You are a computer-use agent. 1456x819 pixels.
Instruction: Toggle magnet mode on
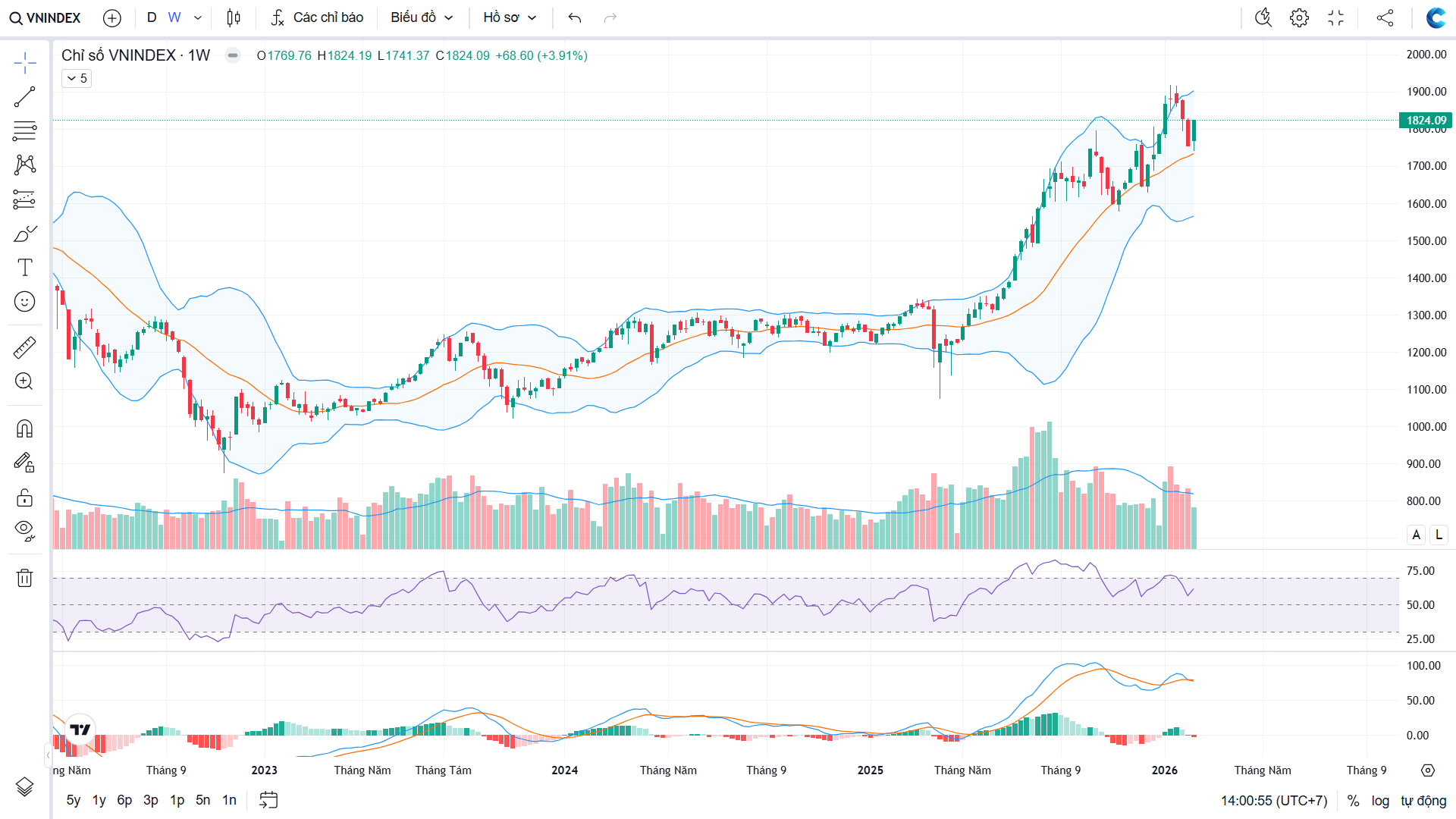point(24,429)
